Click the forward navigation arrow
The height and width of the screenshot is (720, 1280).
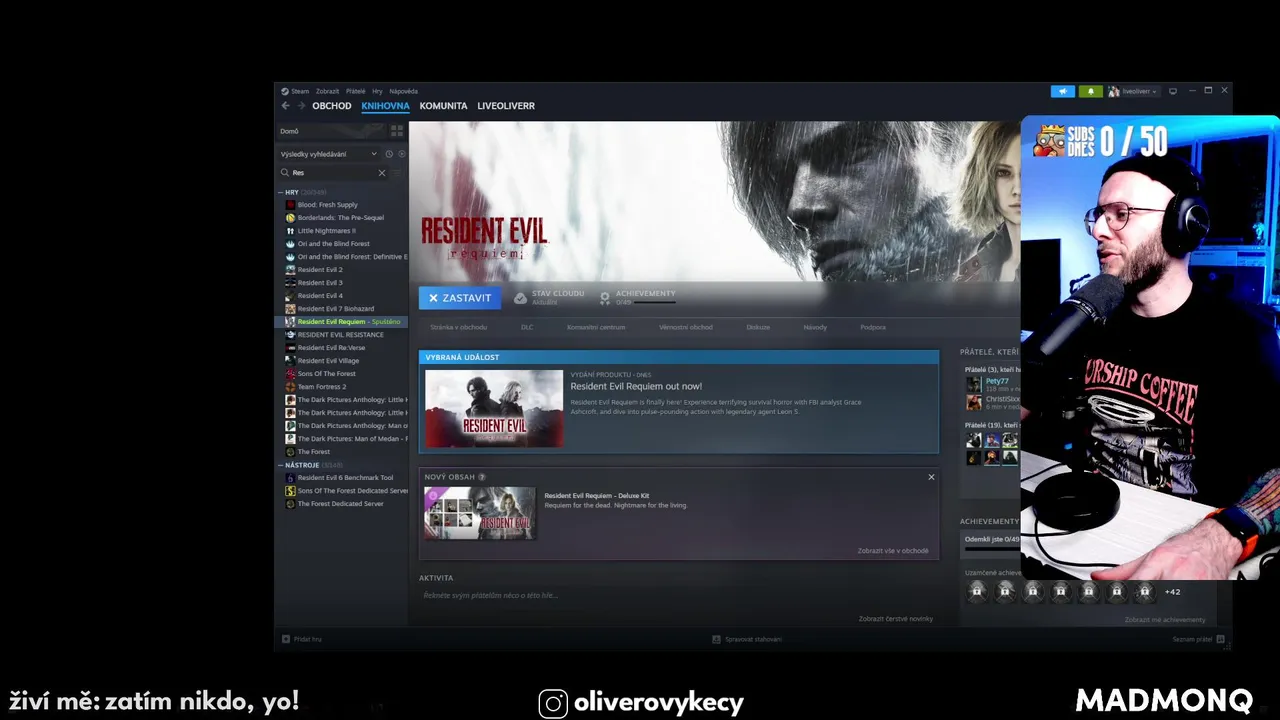[x=301, y=106]
